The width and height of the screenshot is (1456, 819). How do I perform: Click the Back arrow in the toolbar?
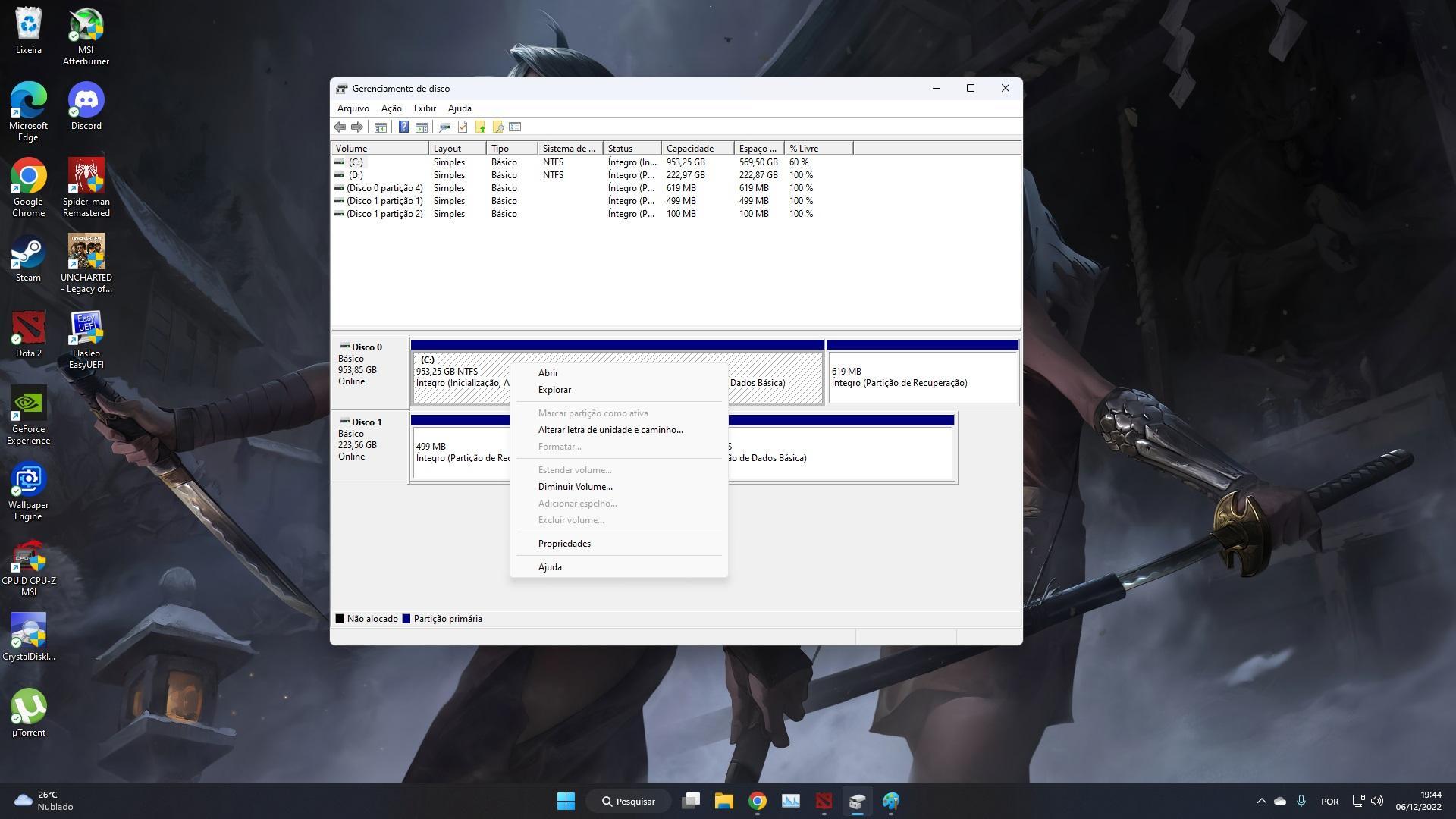click(340, 127)
